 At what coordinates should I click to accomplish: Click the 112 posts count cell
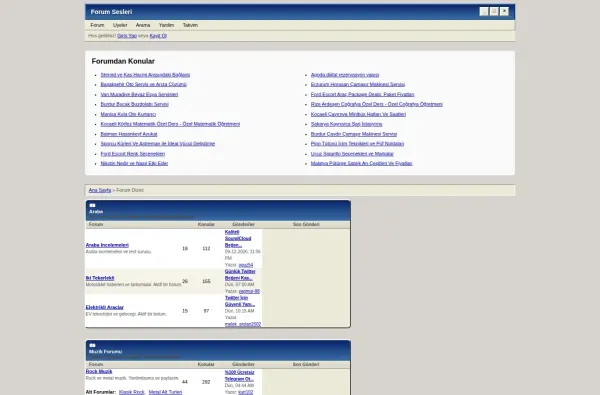pyautogui.click(x=206, y=248)
